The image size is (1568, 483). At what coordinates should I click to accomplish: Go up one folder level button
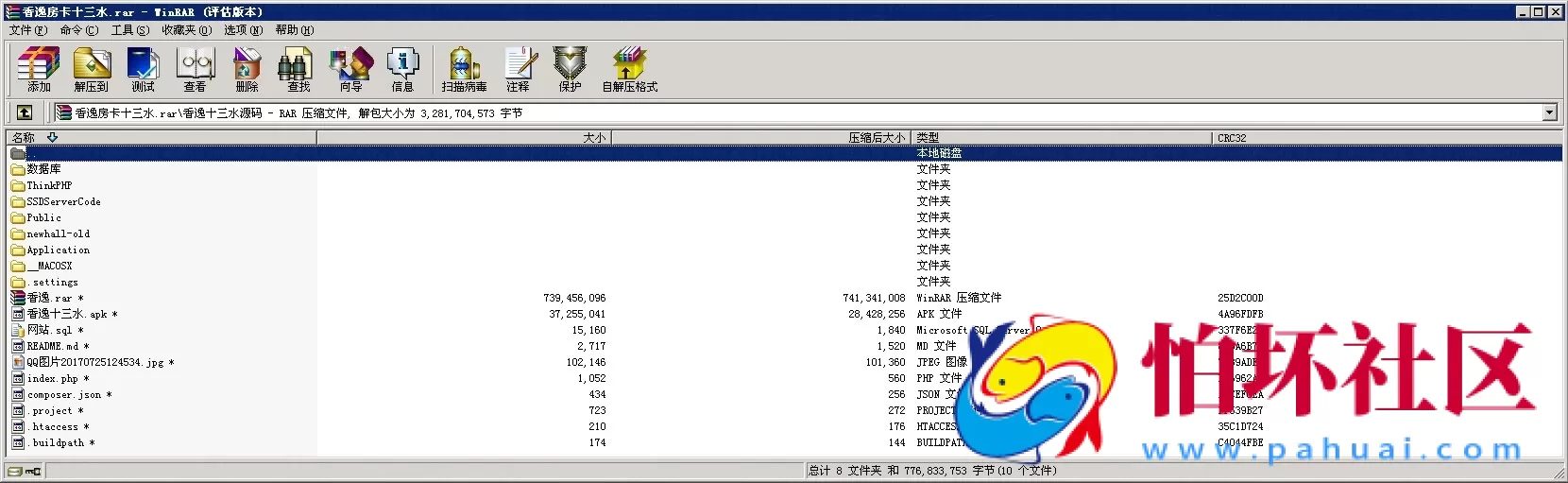25,113
